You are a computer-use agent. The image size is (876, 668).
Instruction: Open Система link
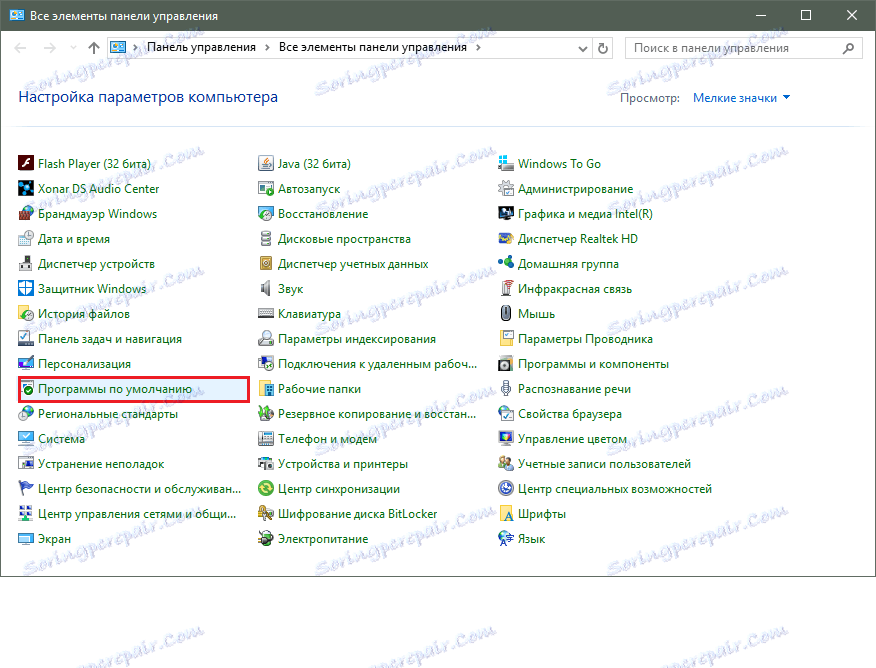tap(61, 439)
